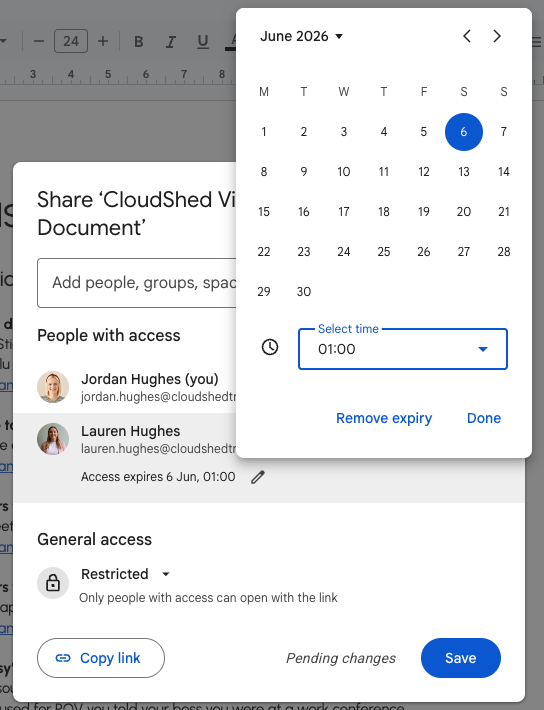The height and width of the screenshot is (710, 544).
Task: Select date 15 in June calendar
Action: coord(264,211)
